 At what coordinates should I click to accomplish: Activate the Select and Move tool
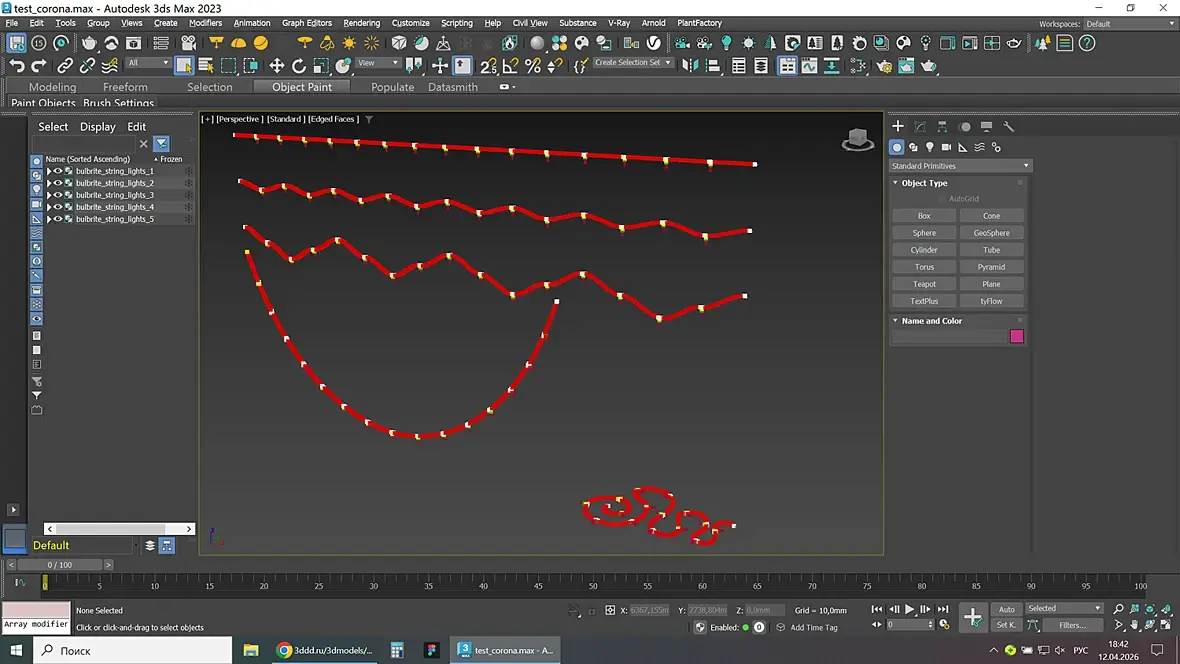(277, 66)
